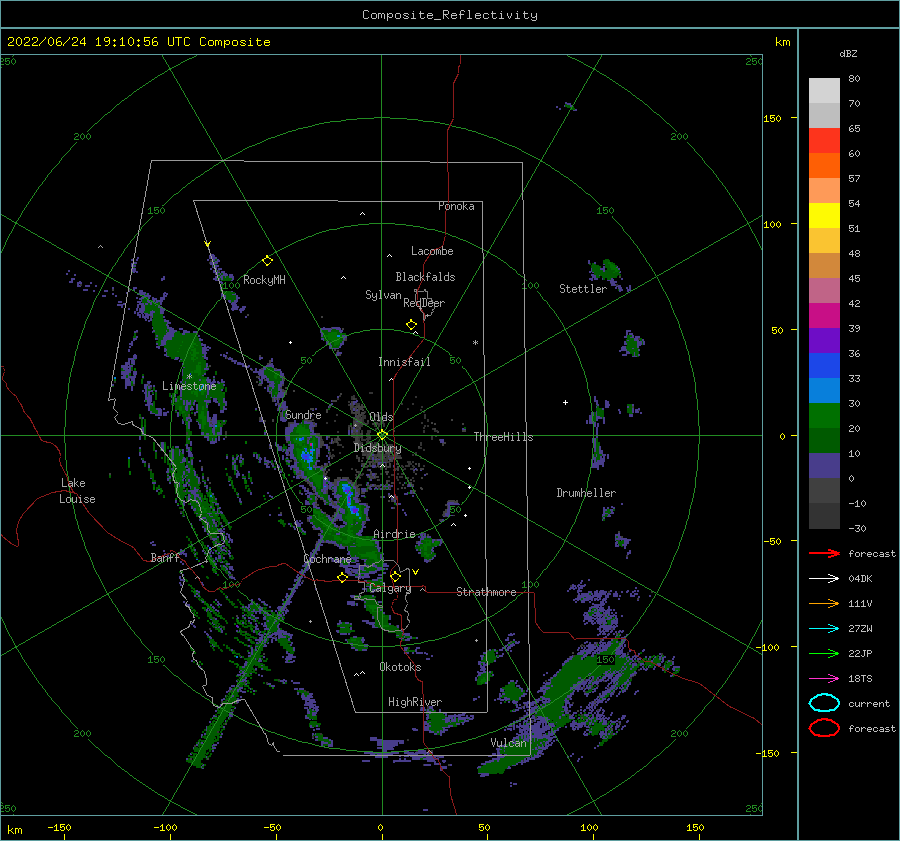Click the orange 111V arrow icon
Screen dimensions: 900x841
tap(824, 603)
